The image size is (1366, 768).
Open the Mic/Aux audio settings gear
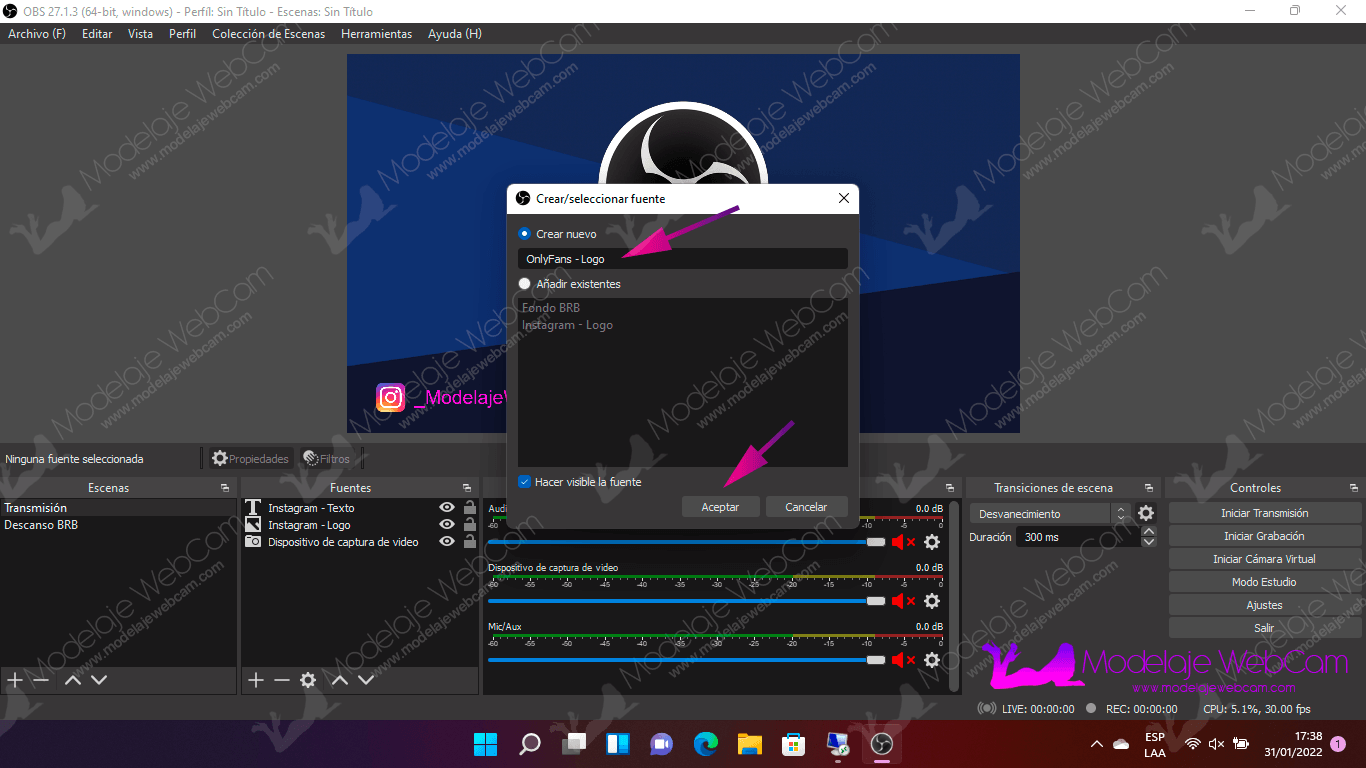pyautogui.click(x=932, y=660)
